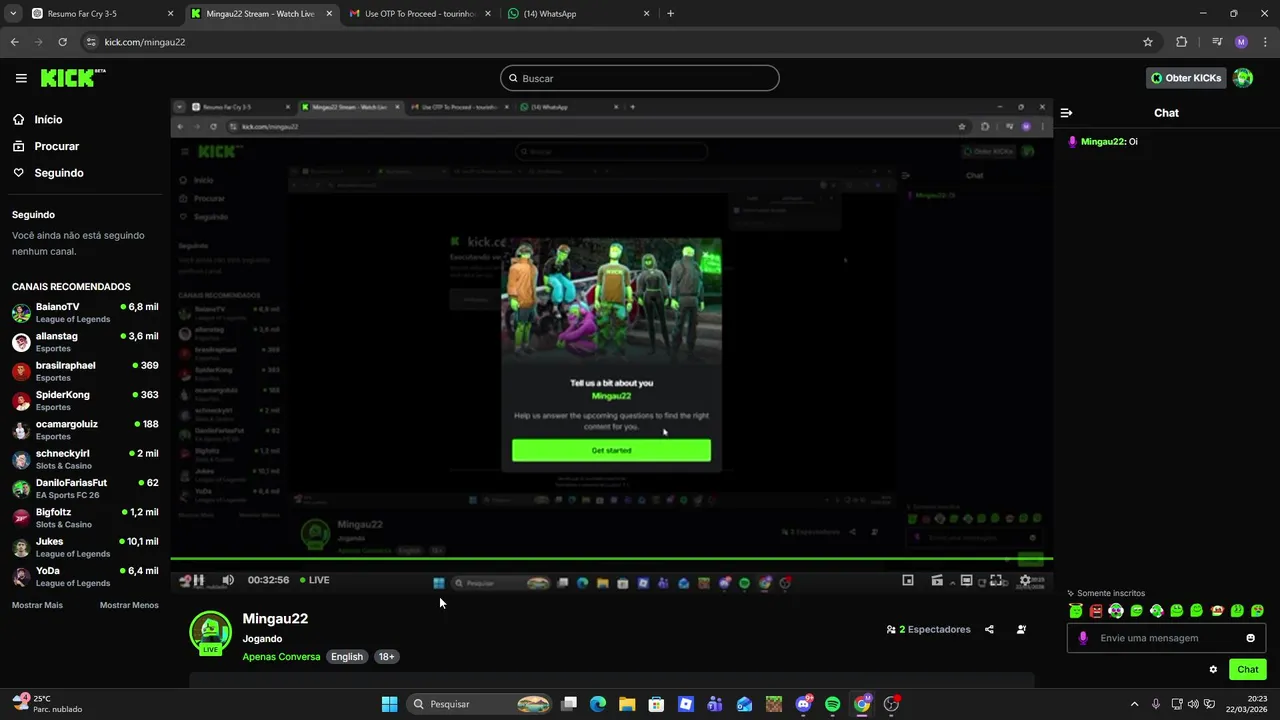Open recommended channel BaianoTV
This screenshot has height=720, width=1280.
coord(85,312)
